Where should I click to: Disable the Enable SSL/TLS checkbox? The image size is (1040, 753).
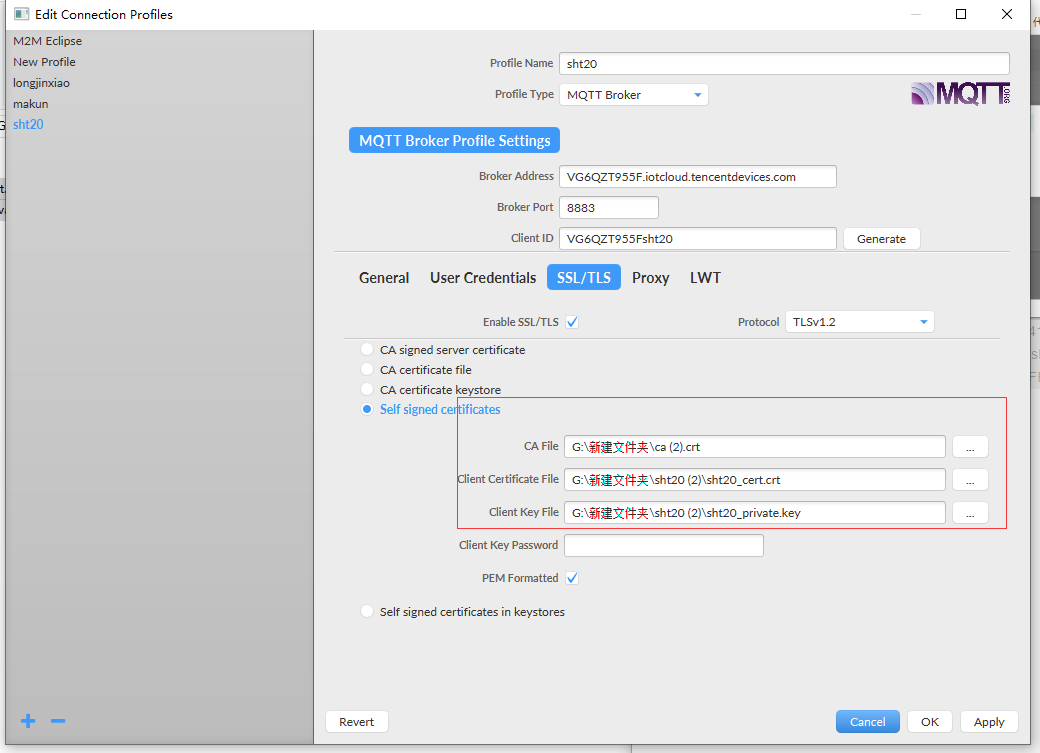pos(572,321)
